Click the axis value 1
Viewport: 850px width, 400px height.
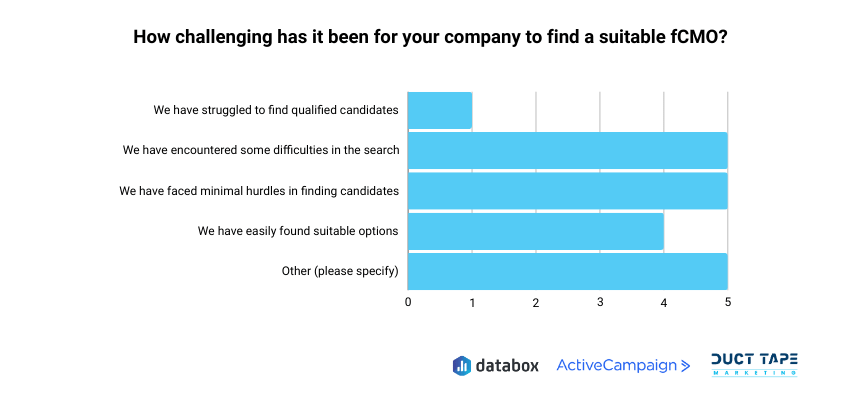tap(472, 303)
